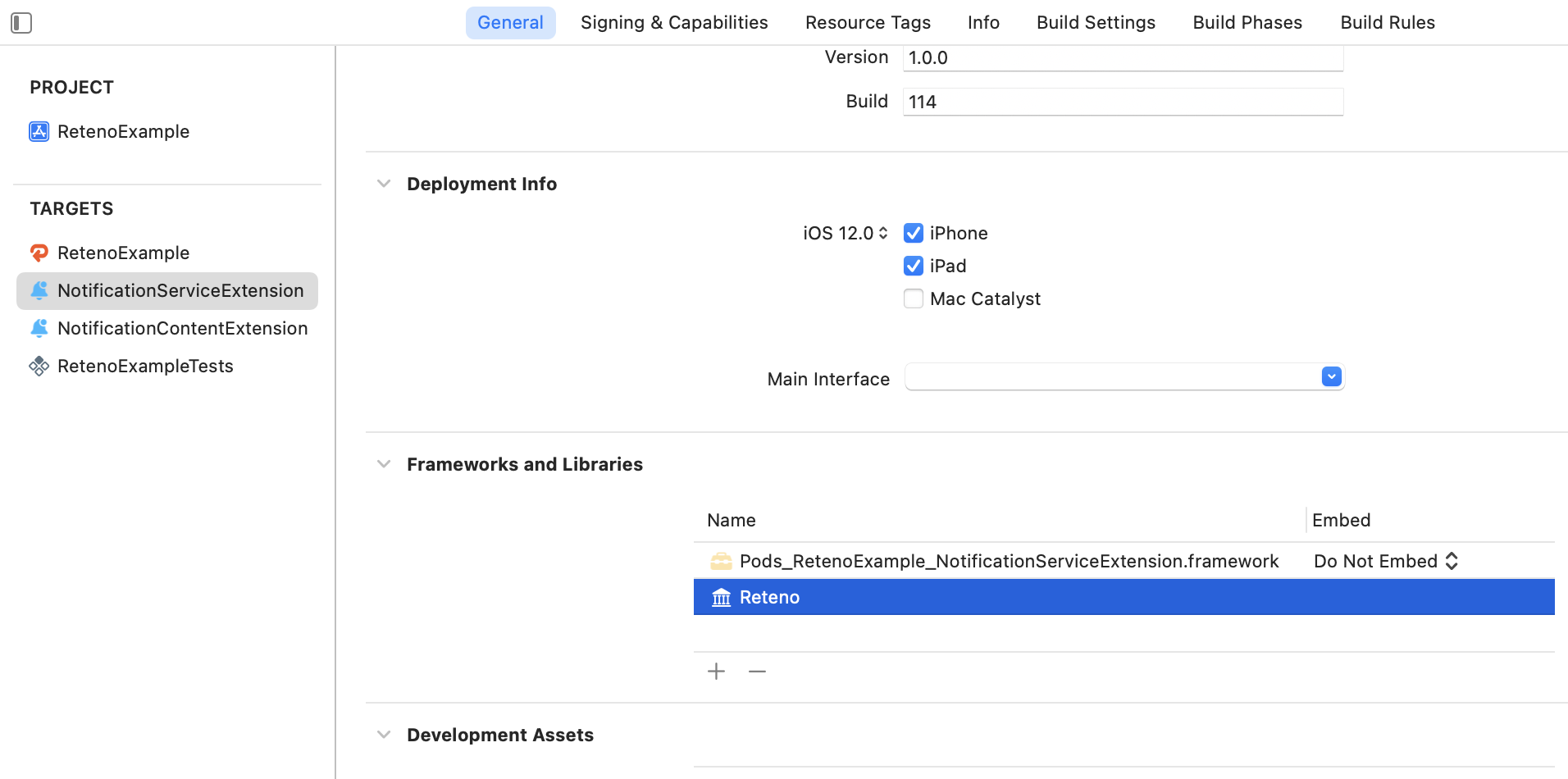Viewport: 1568px width, 779px height.
Task: Click the RetenoExample project blueprint icon
Action: tap(39, 131)
